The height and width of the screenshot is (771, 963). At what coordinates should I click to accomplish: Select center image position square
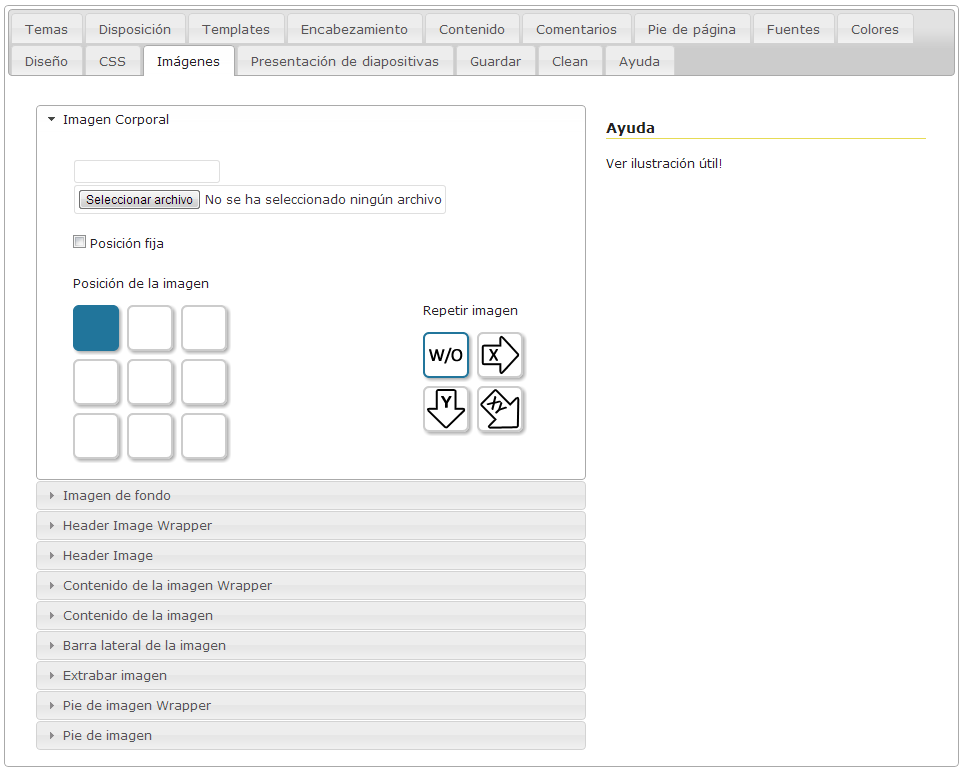click(x=150, y=382)
